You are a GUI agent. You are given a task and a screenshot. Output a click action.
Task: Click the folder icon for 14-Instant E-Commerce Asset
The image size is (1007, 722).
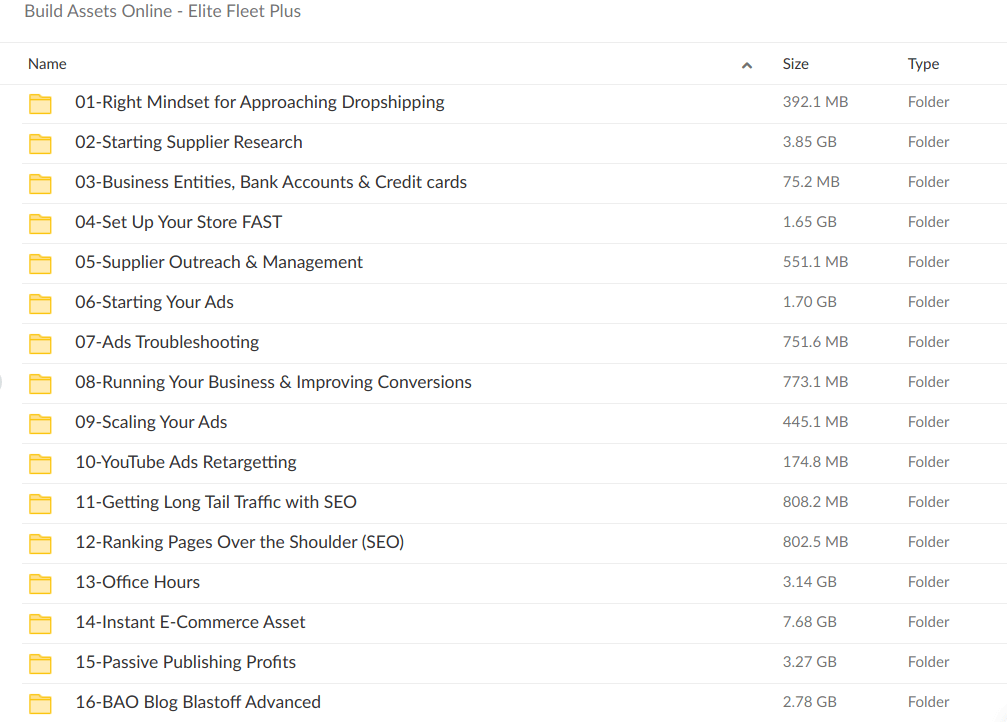[40, 623]
